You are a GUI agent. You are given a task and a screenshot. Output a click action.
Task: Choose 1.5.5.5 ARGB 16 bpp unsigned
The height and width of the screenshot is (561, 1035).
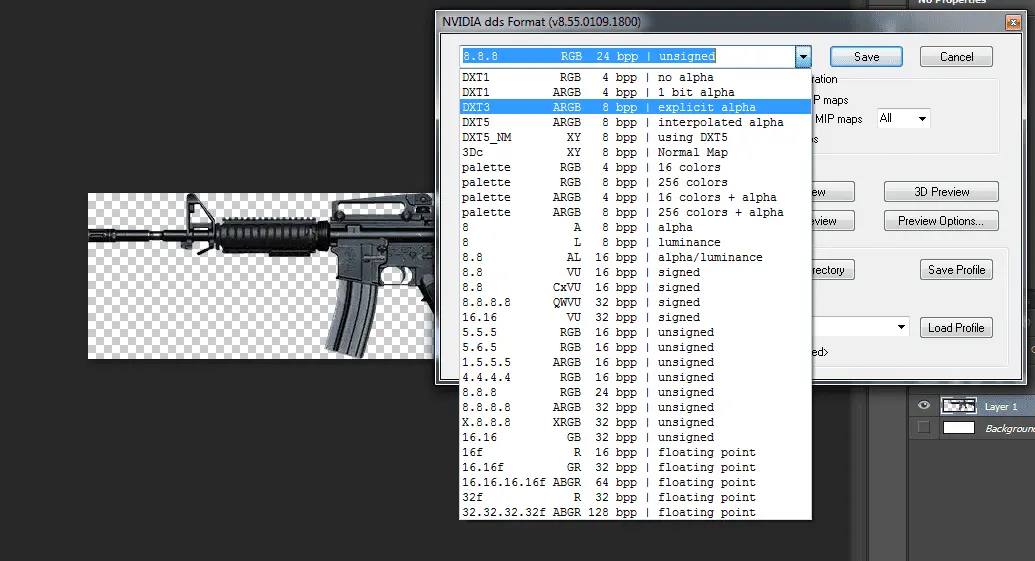[x=635, y=362]
